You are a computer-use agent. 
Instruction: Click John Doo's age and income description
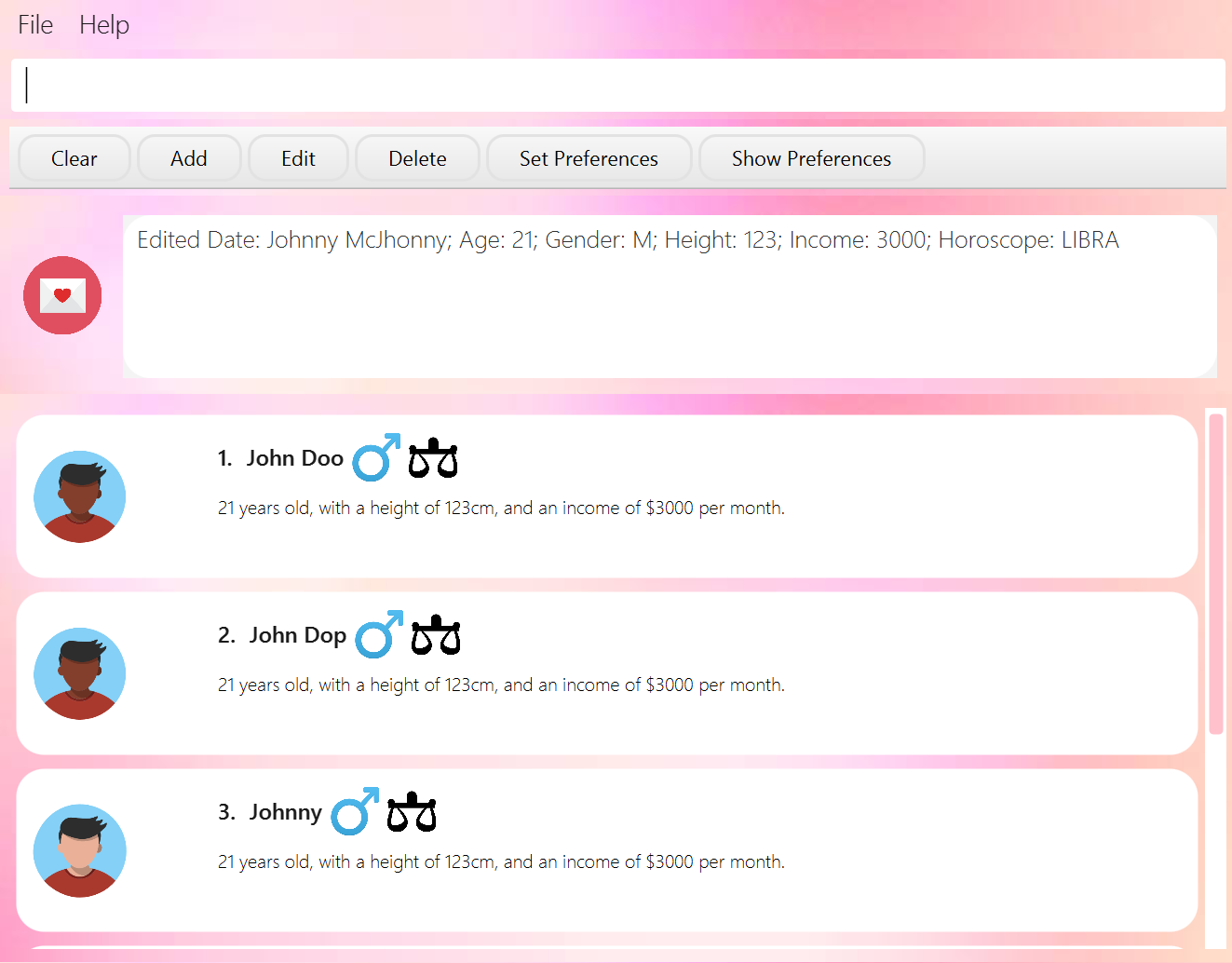click(501, 508)
